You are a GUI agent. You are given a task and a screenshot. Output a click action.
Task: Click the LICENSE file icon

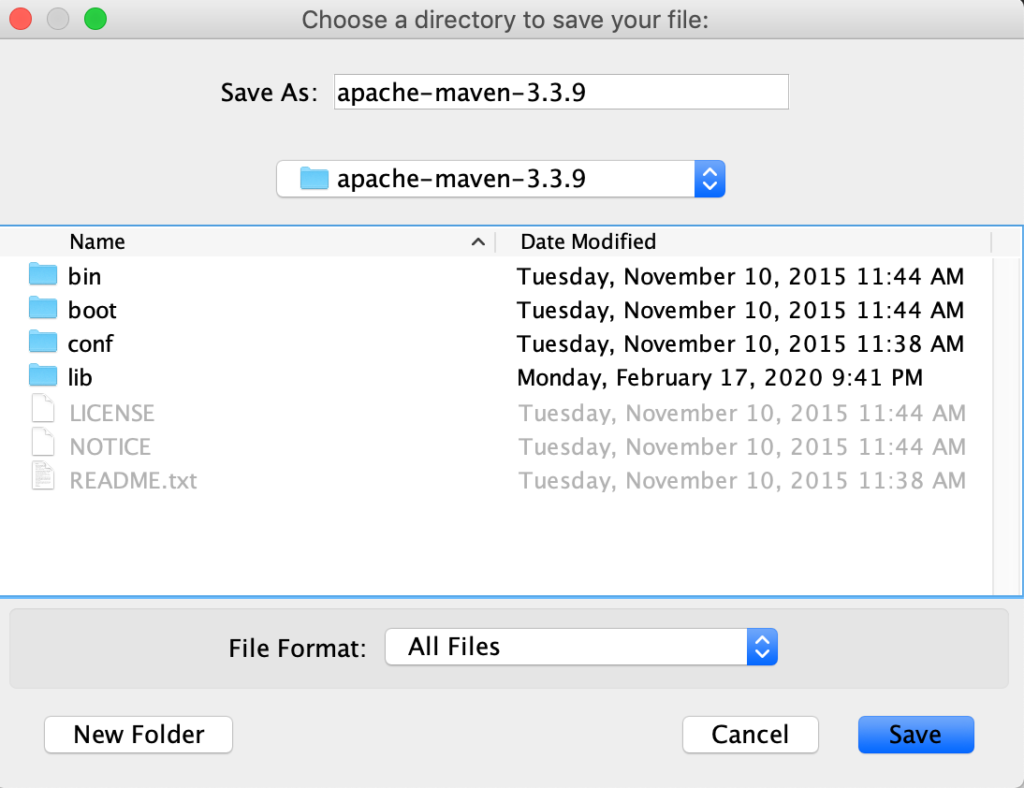click(x=43, y=411)
